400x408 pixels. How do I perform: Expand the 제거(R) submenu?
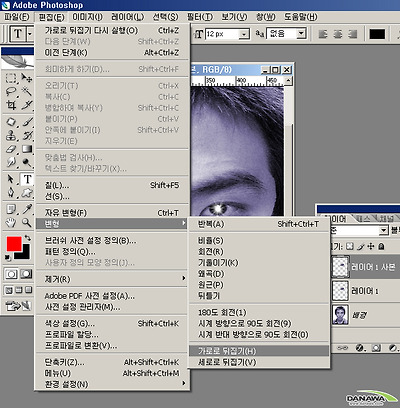tap(112, 279)
